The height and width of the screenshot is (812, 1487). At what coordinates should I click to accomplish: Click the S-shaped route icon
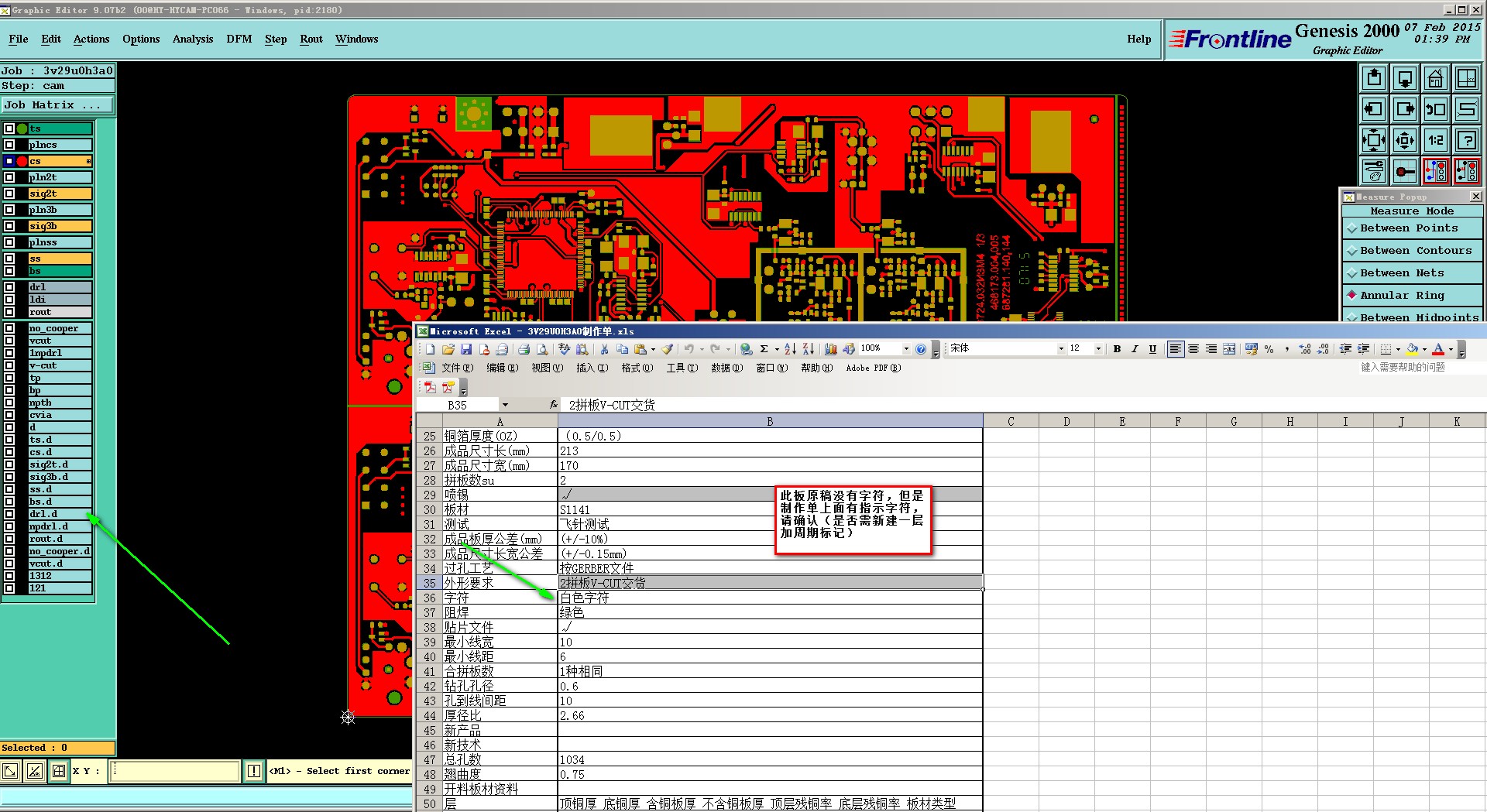[1467, 109]
